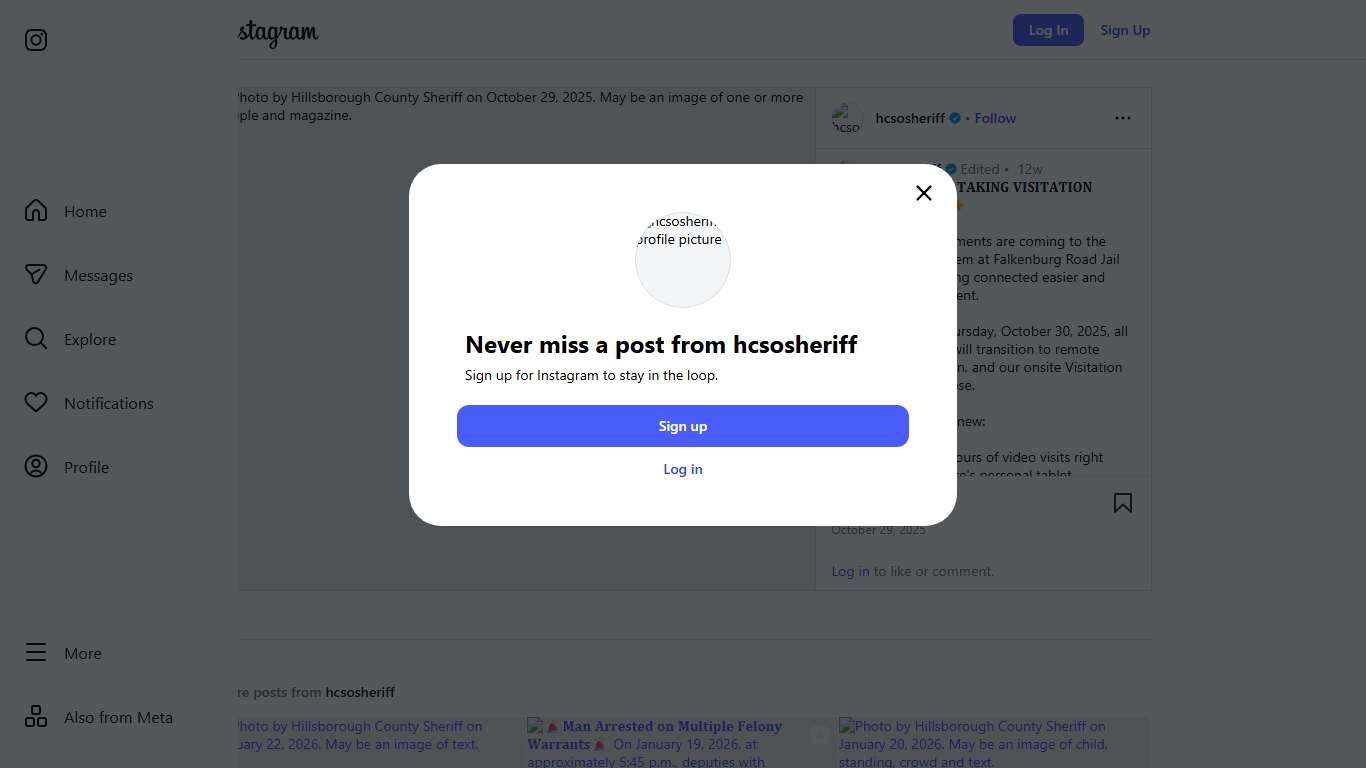Save post with the bookmark icon
Screen dimensions: 1366x768
pyautogui.click(x=1122, y=503)
